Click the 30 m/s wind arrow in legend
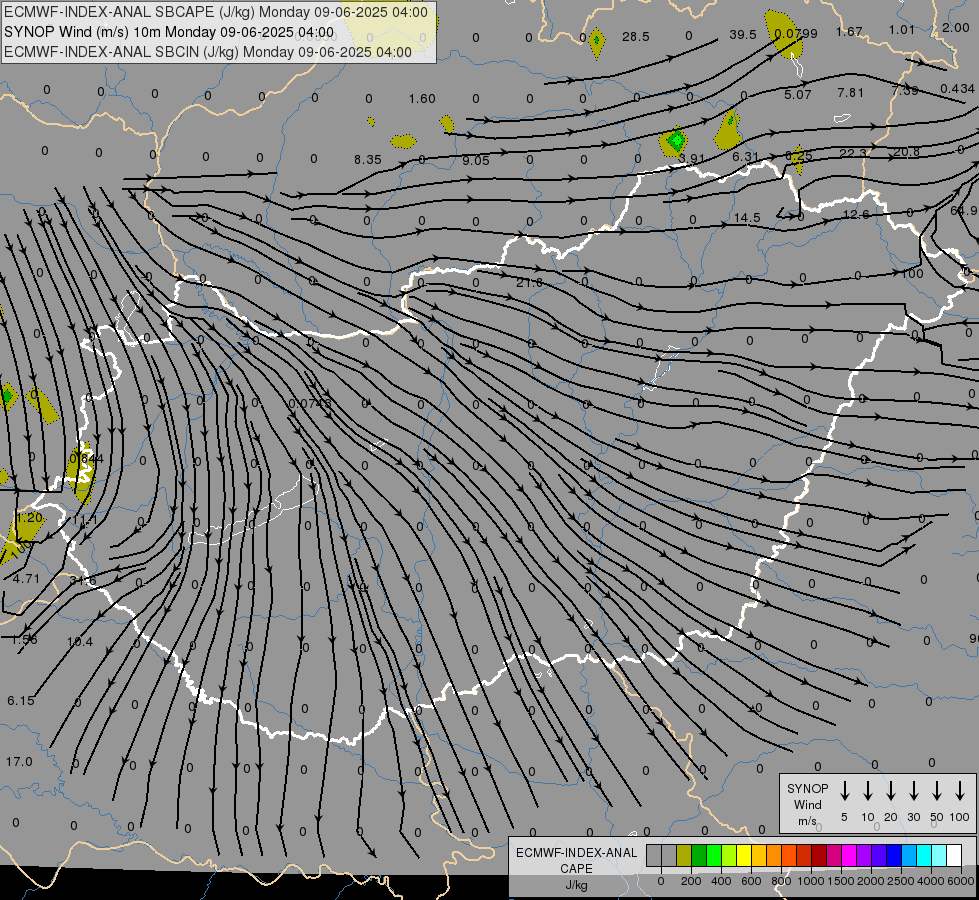Viewport: 979px width, 900px height. (913, 791)
